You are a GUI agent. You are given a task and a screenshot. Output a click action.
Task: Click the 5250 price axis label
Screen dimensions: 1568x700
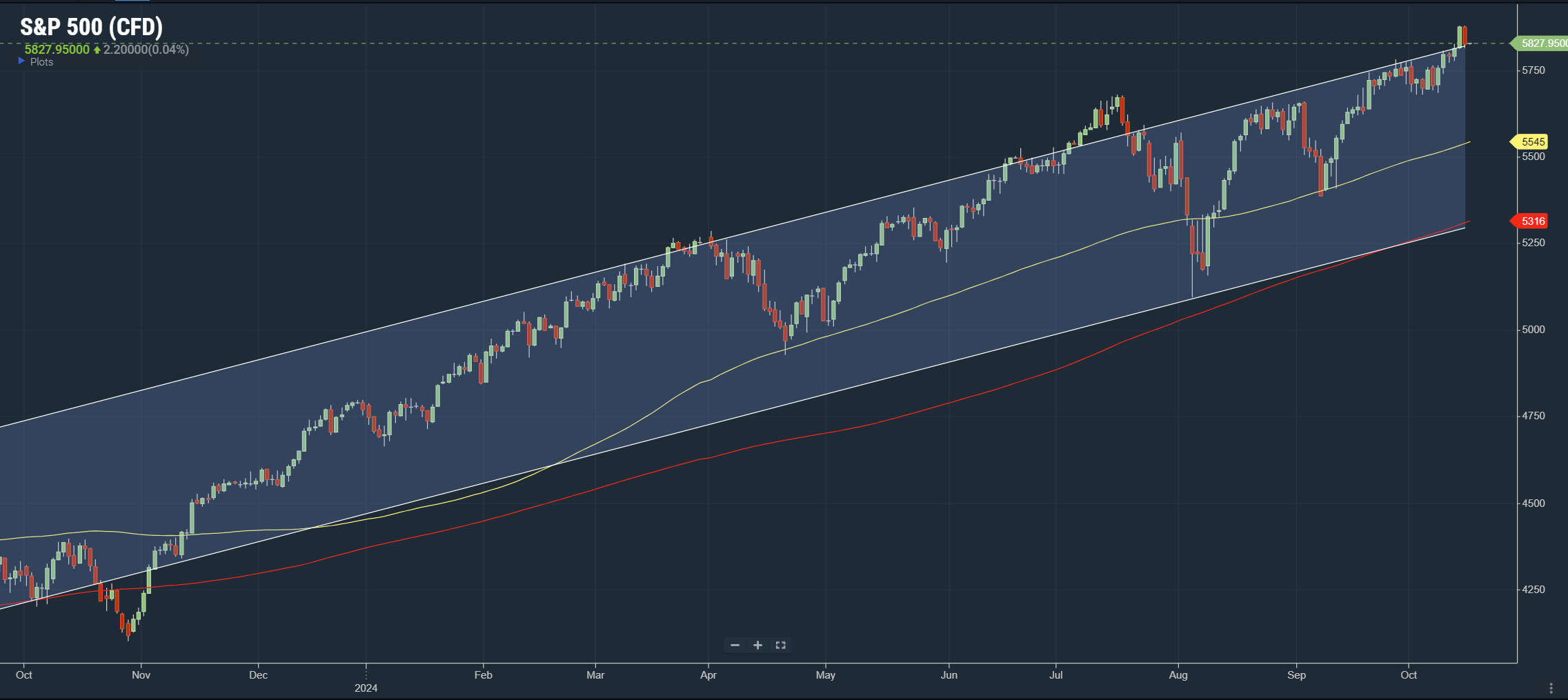1534,243
